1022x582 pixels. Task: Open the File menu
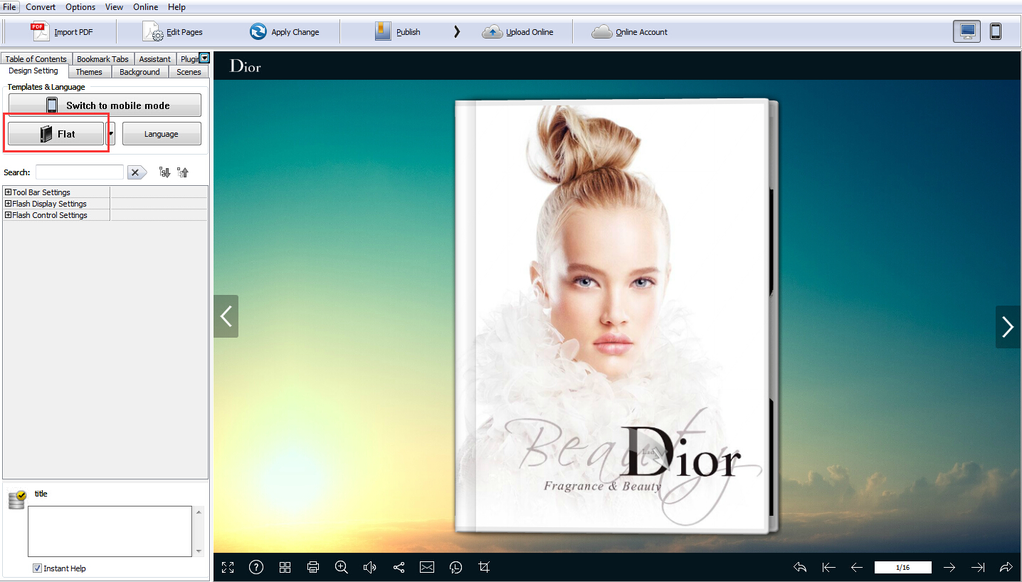pos(10,7)
